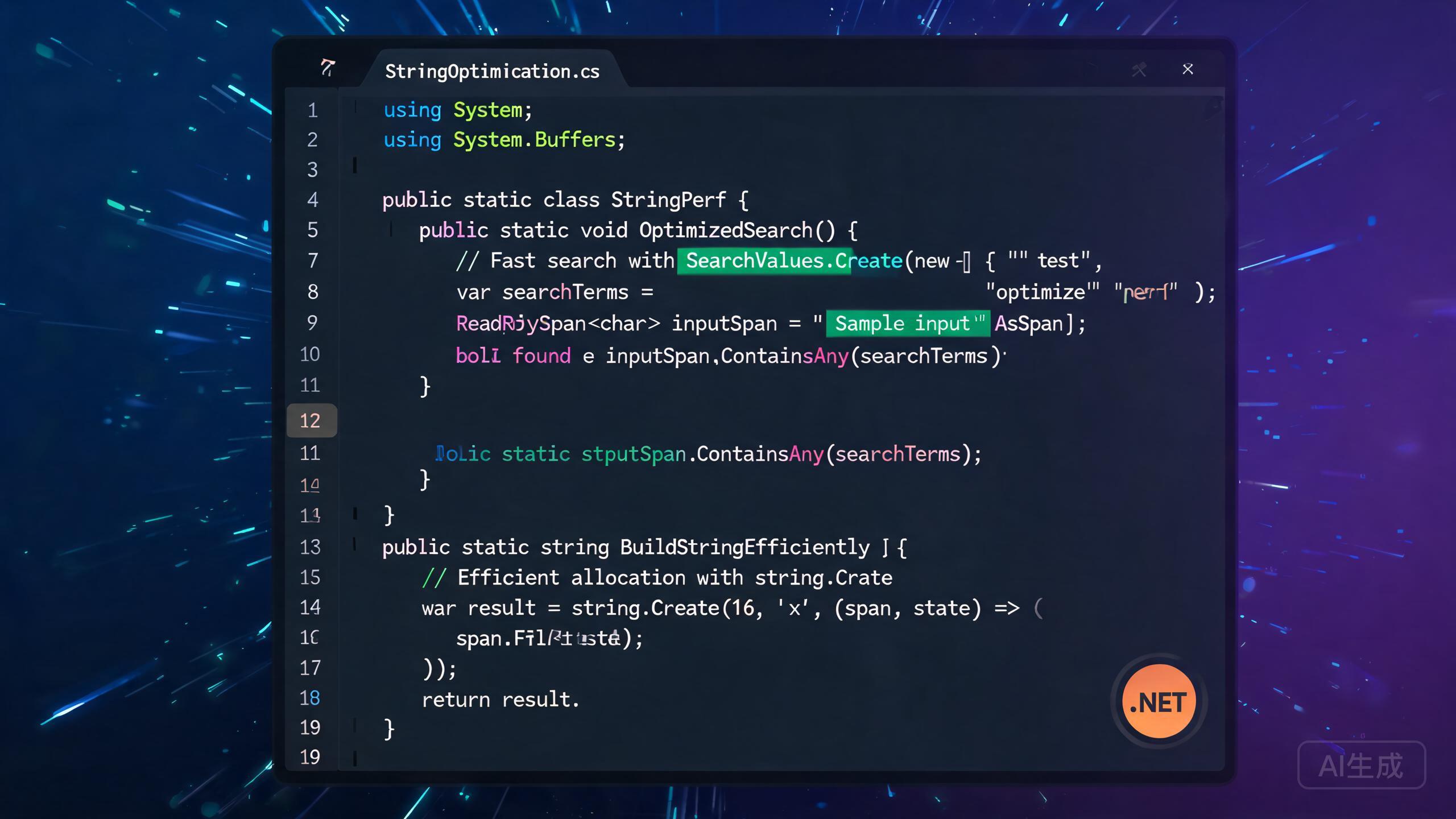Click 'public static class StringPerf' text
The image size is (1456, 819).
click(x=553, y=200)
